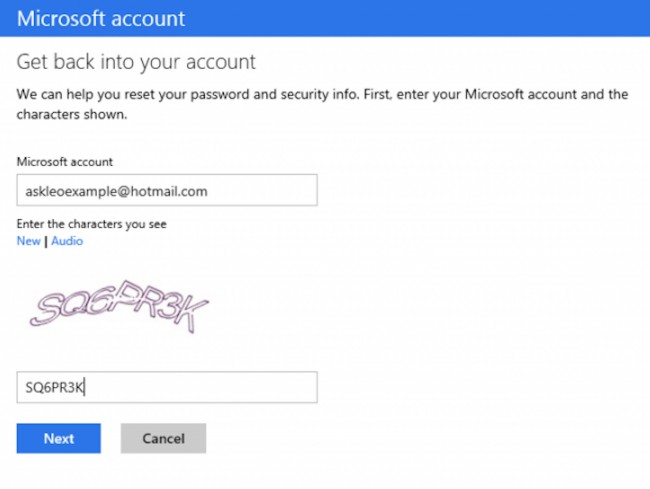Click the letter K ending the CAPTCHA image
The height and width of the screenshot is (489, 650).
click(194, 314)
